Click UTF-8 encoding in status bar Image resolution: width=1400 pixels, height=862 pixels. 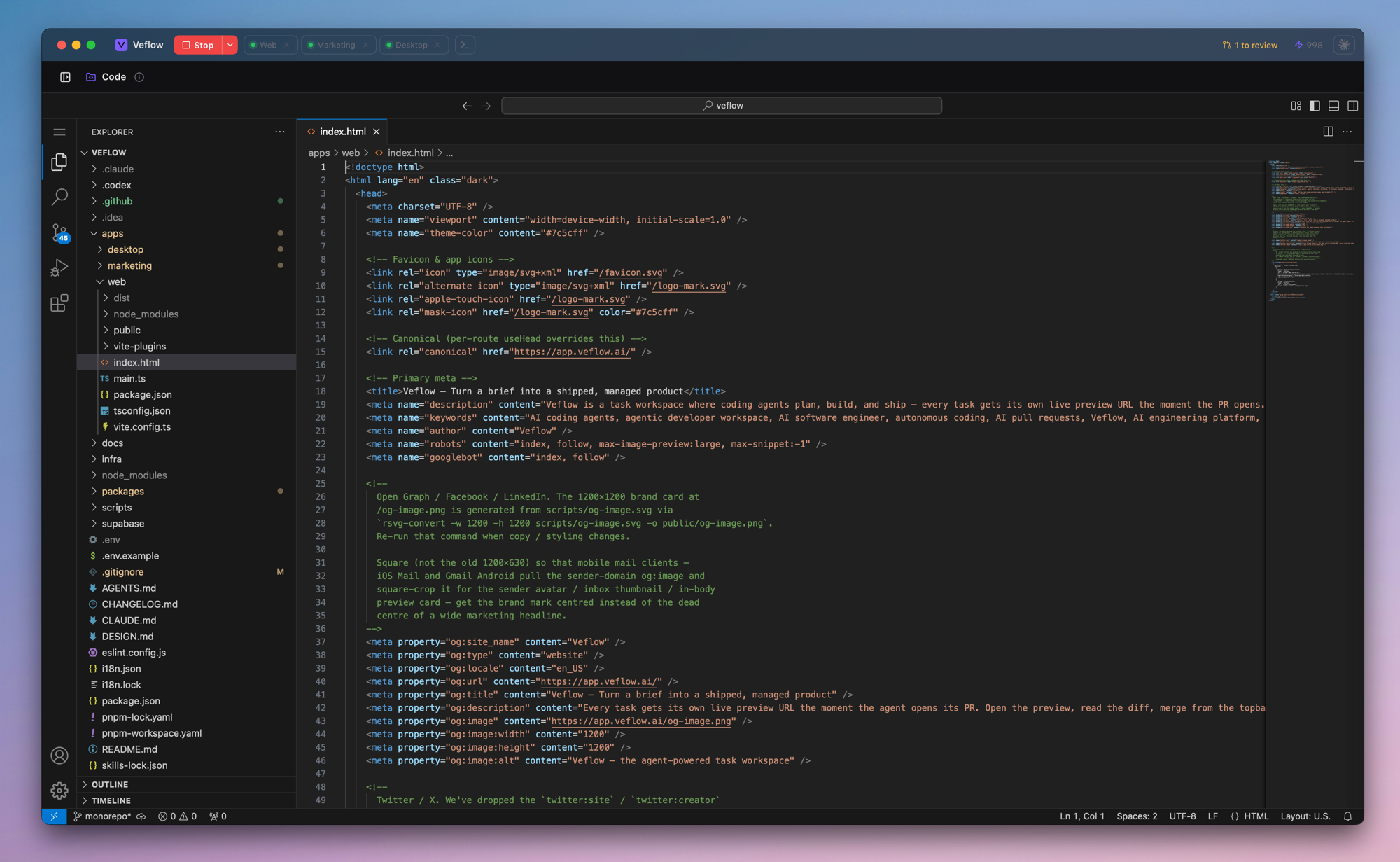point(1182,816)
